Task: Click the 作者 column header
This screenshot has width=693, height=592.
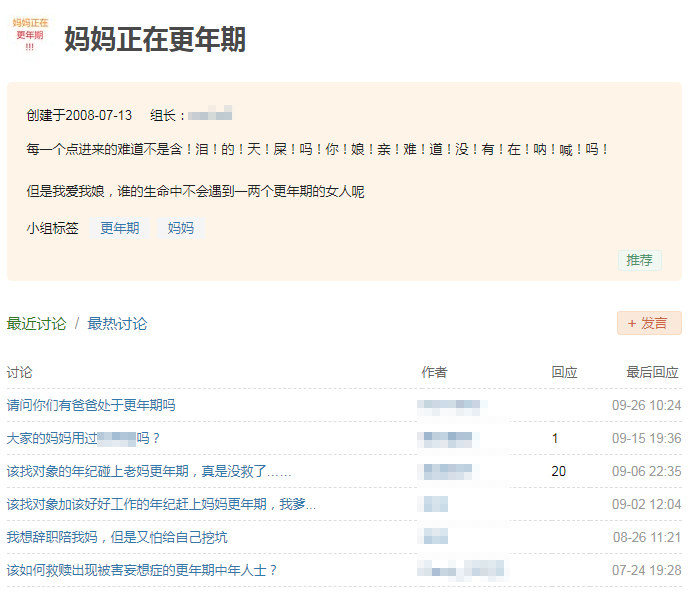Action: coord(434,372)
